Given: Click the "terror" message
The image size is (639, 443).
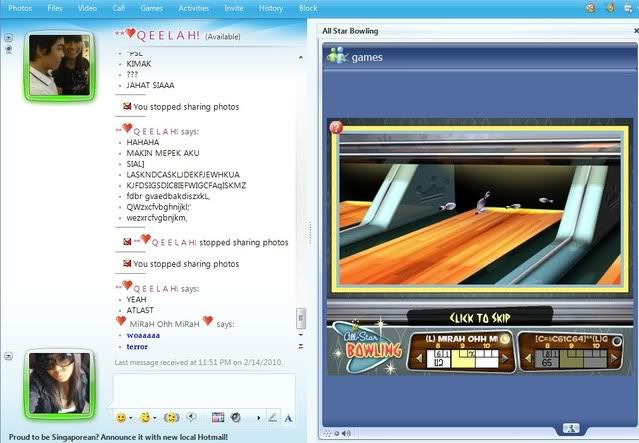Looking at the screenshot, I should (137, 346).
